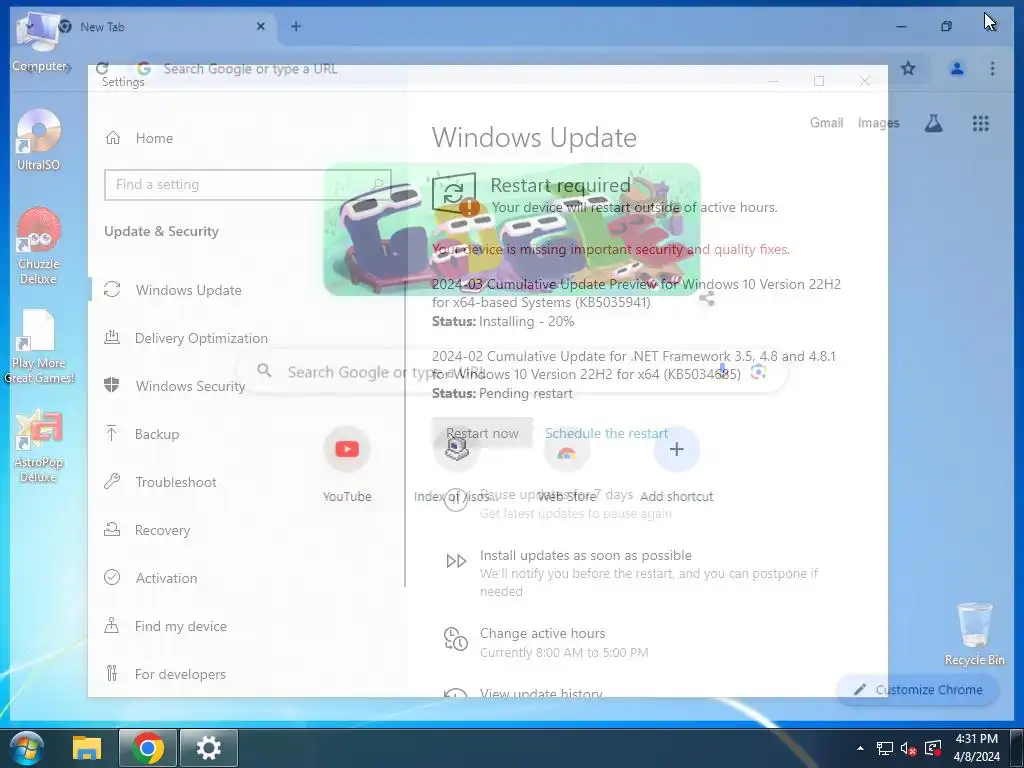
Task: Share the Google doodle
Action: pos(707,299)
